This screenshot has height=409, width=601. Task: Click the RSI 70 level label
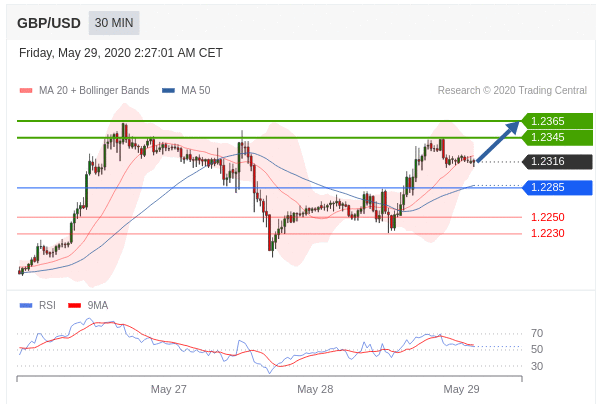(x=537, y=333)
